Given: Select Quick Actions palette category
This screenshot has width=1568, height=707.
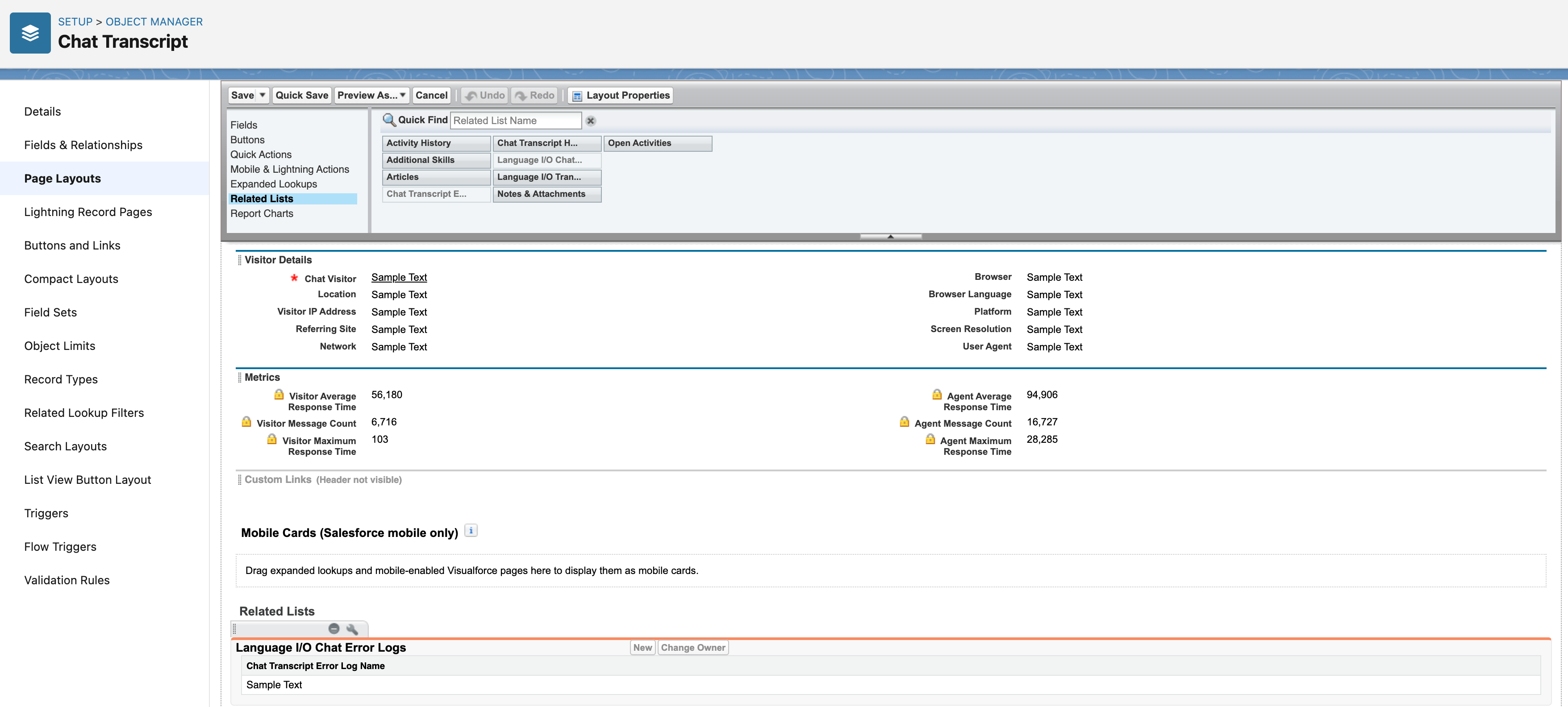Looking at the screenshot, I should tap(261, 154).
